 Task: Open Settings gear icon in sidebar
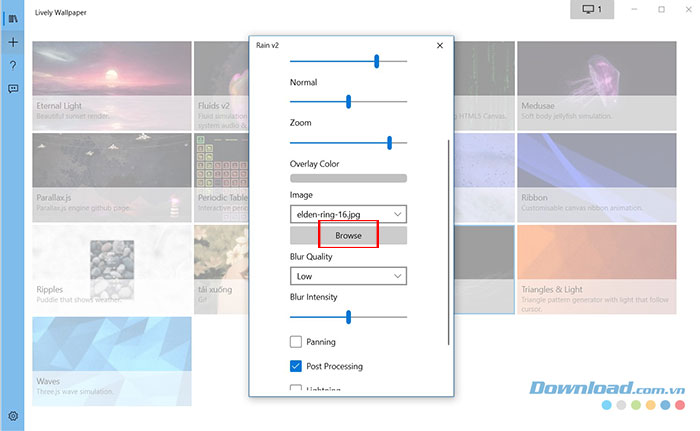[x=13, y=416]
